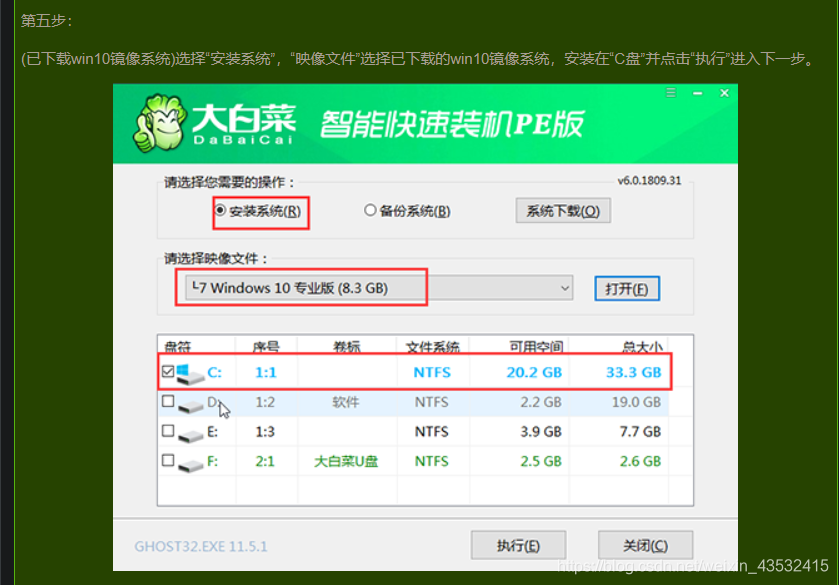Click the 2.2 GB free space cell
Screen dimensions: 839x585
[x=541, y=402]
